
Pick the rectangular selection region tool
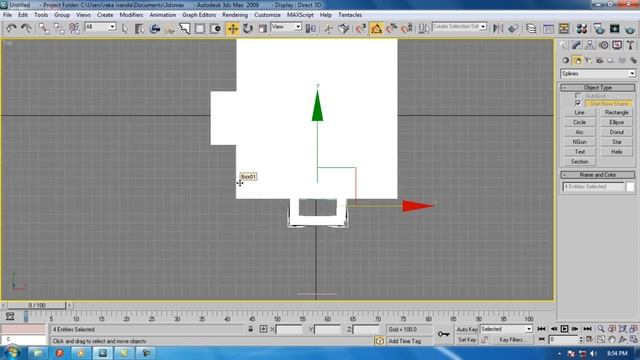[x=200, y=28]
